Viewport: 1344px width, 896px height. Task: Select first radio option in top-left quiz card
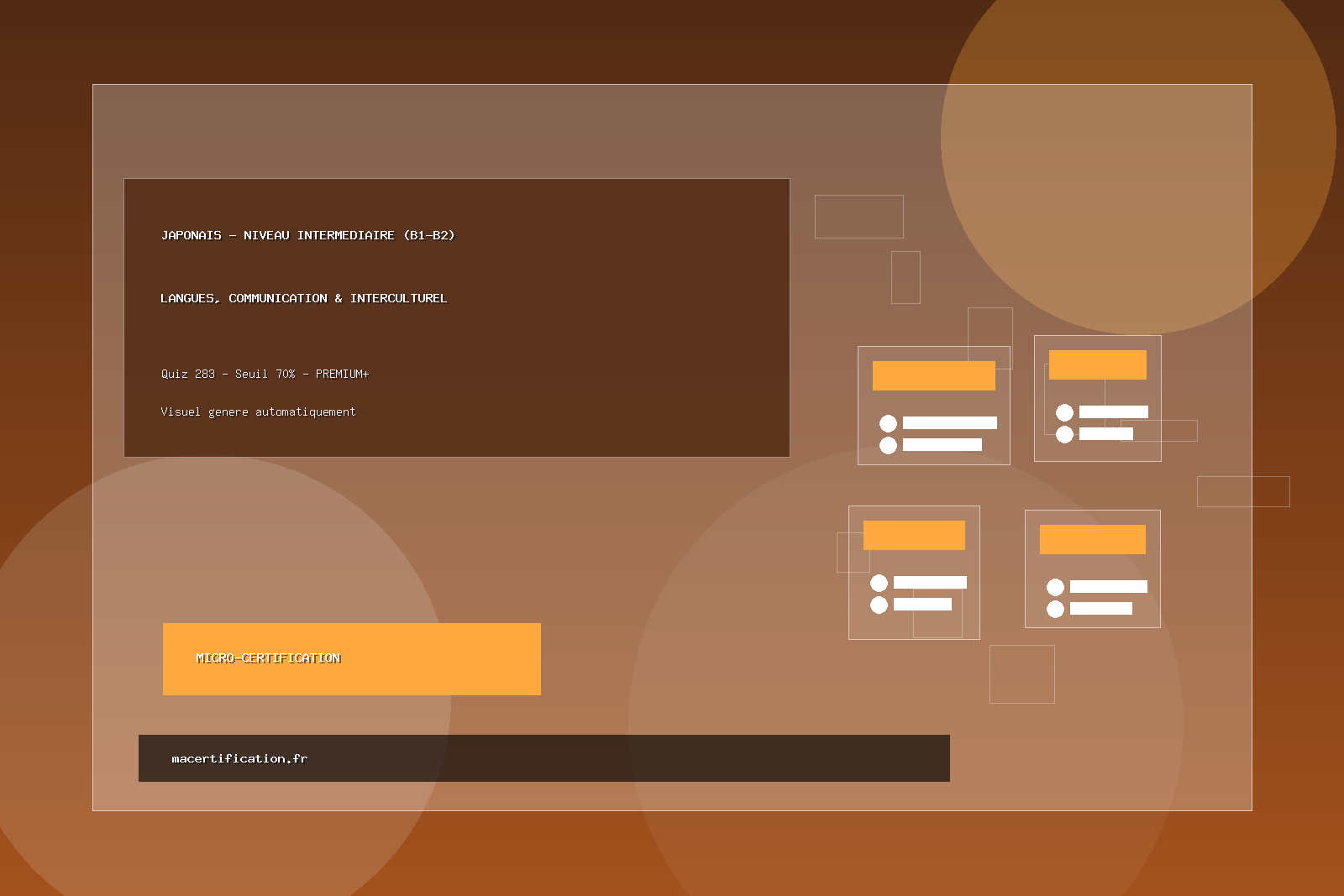tap(888, 423)
